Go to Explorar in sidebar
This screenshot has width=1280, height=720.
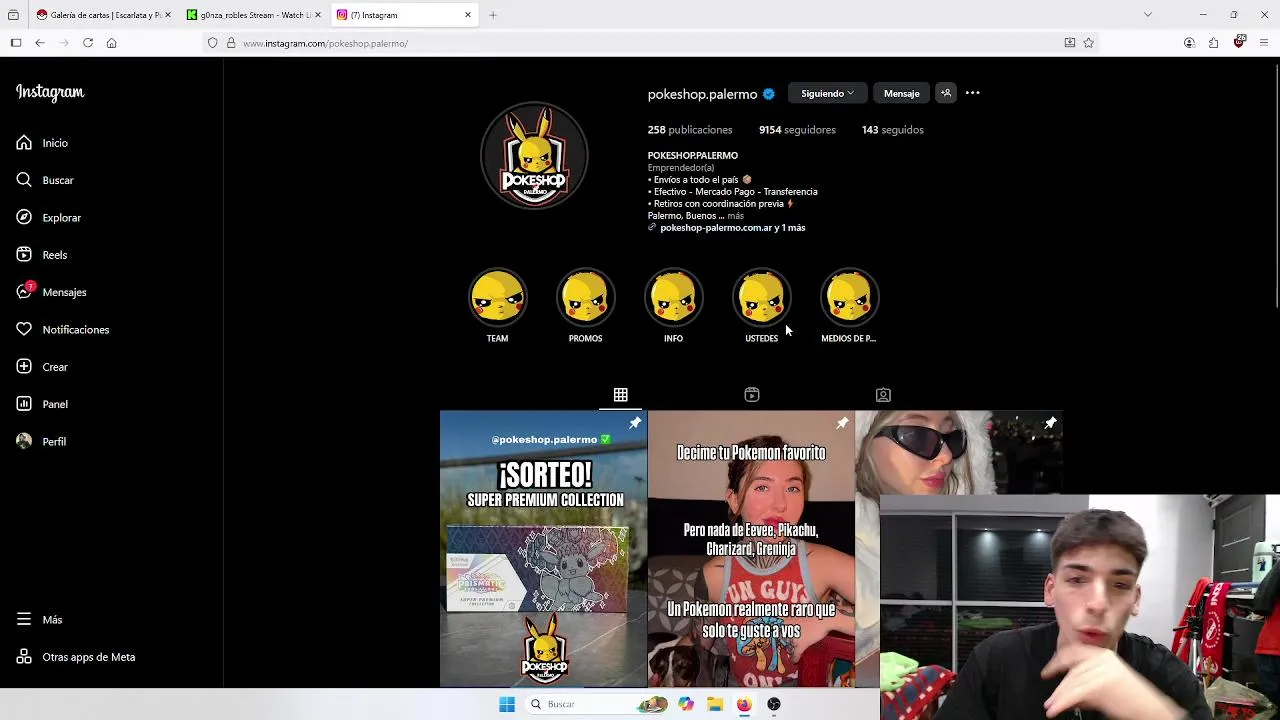click(x=48, y=217)
